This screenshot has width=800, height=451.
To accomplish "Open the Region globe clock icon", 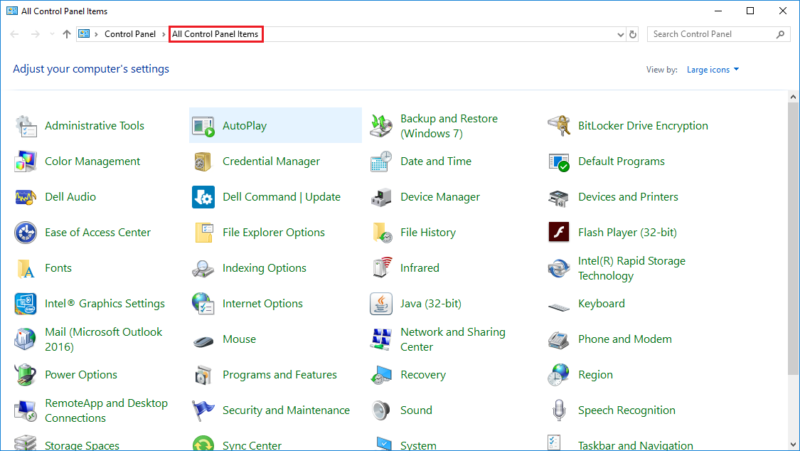I will [x=559, y=375].
